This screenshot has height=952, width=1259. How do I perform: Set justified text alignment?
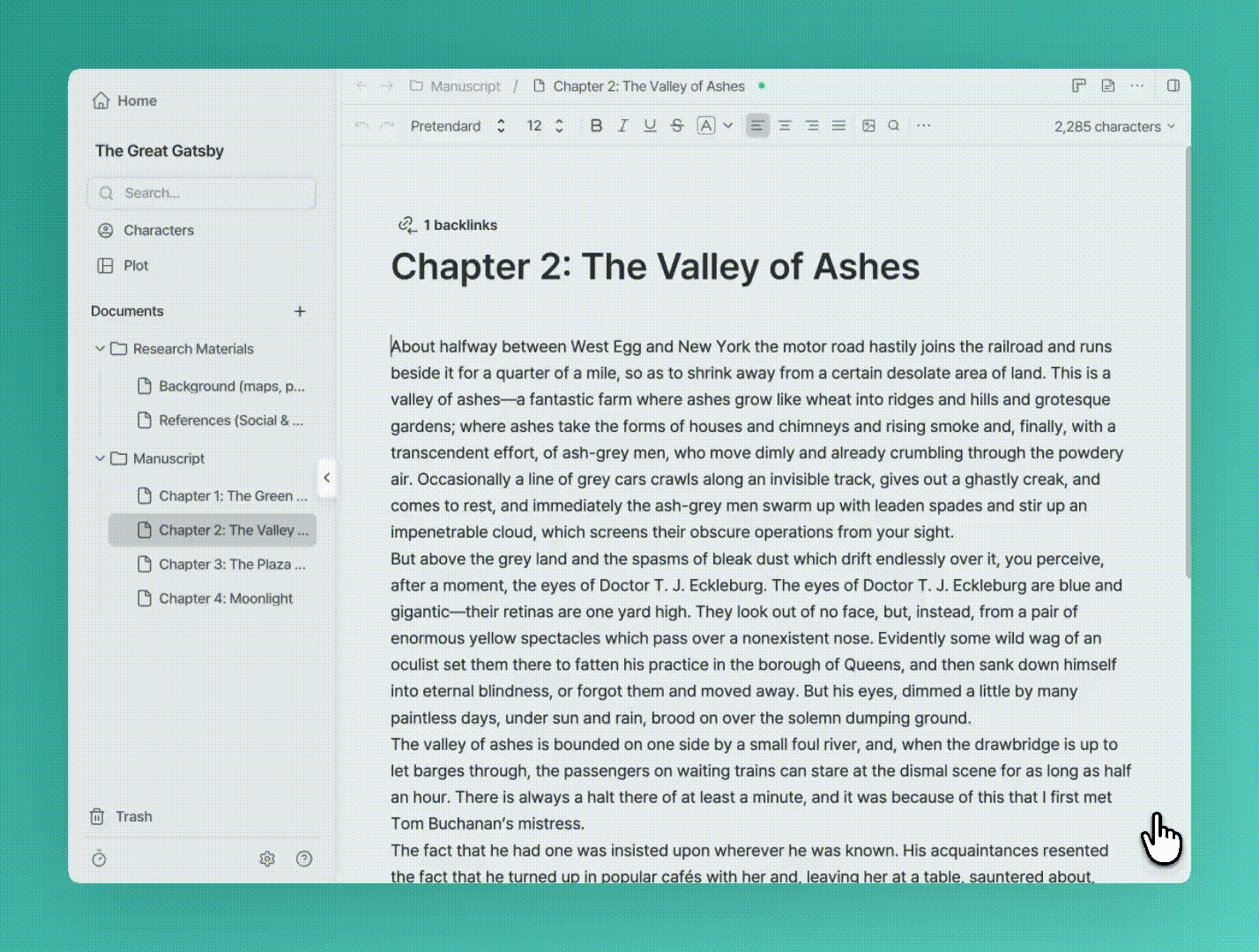coord(839,125)
